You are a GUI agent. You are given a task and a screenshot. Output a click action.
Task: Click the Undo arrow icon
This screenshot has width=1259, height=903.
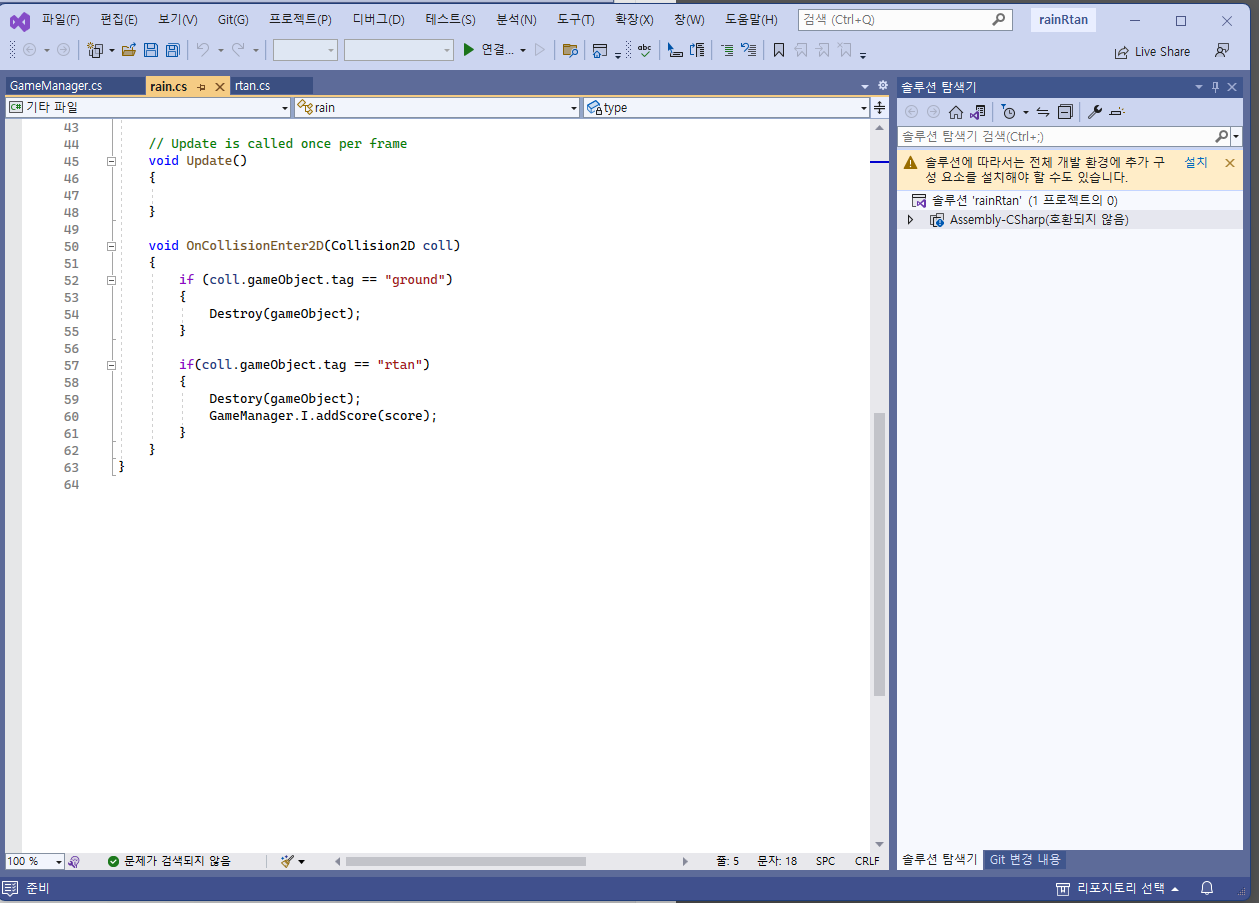tap(203, 50)
